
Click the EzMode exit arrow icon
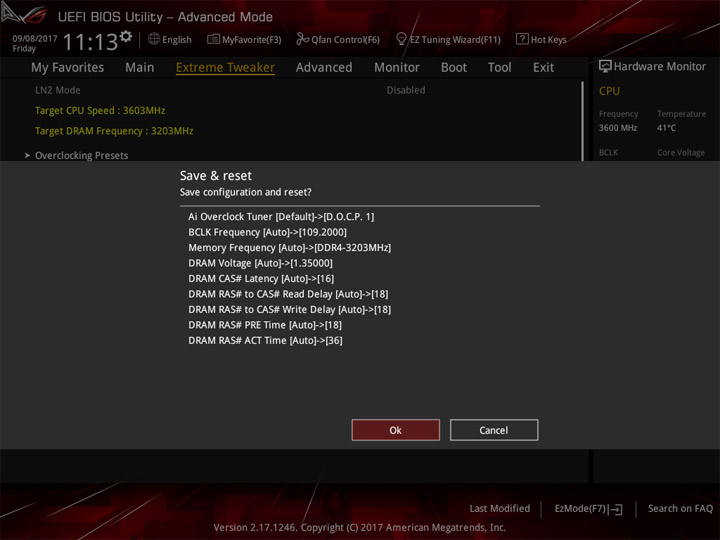pos(617,509)
